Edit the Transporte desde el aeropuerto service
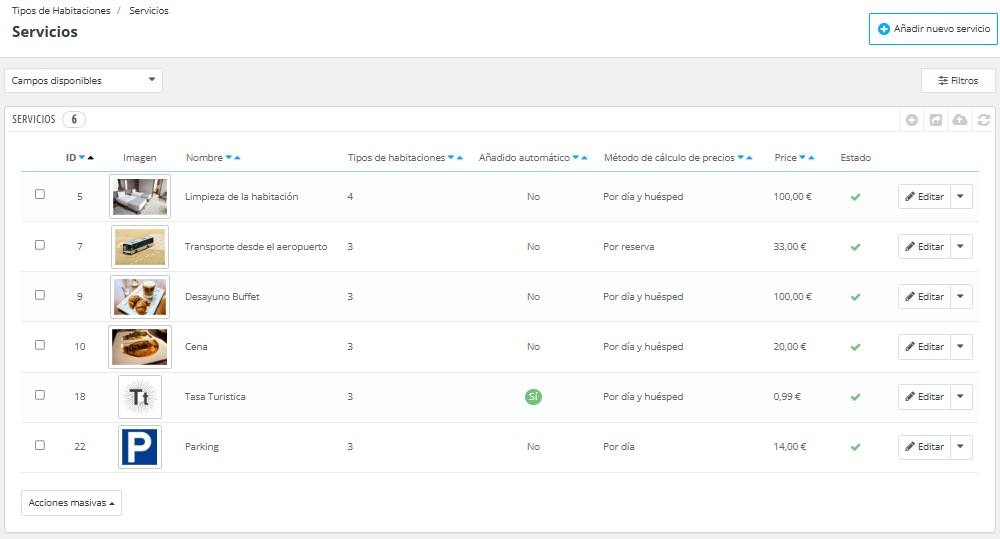 point(923,247)
